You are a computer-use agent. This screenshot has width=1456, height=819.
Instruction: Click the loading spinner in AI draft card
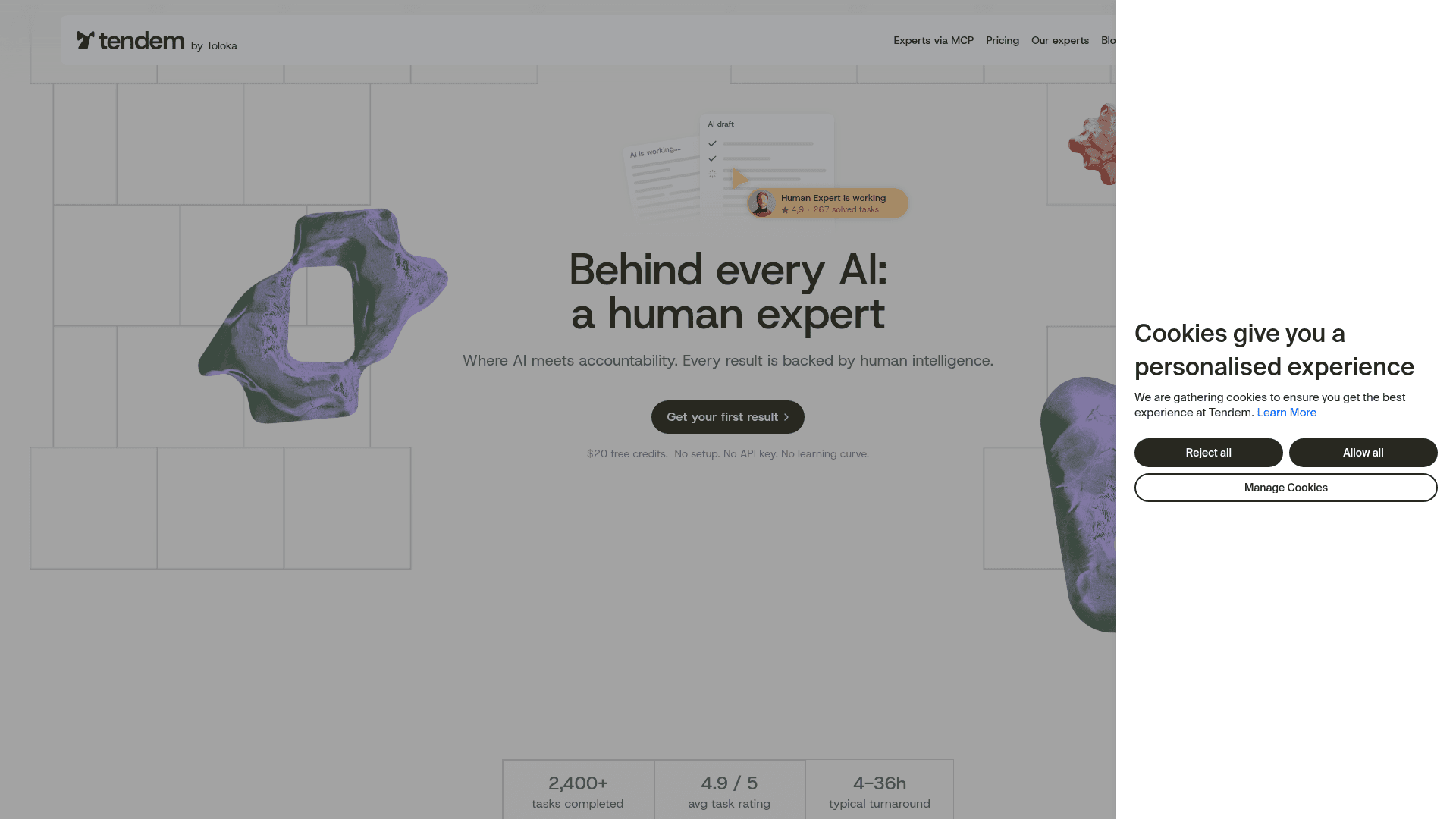(x=712, y=174)
